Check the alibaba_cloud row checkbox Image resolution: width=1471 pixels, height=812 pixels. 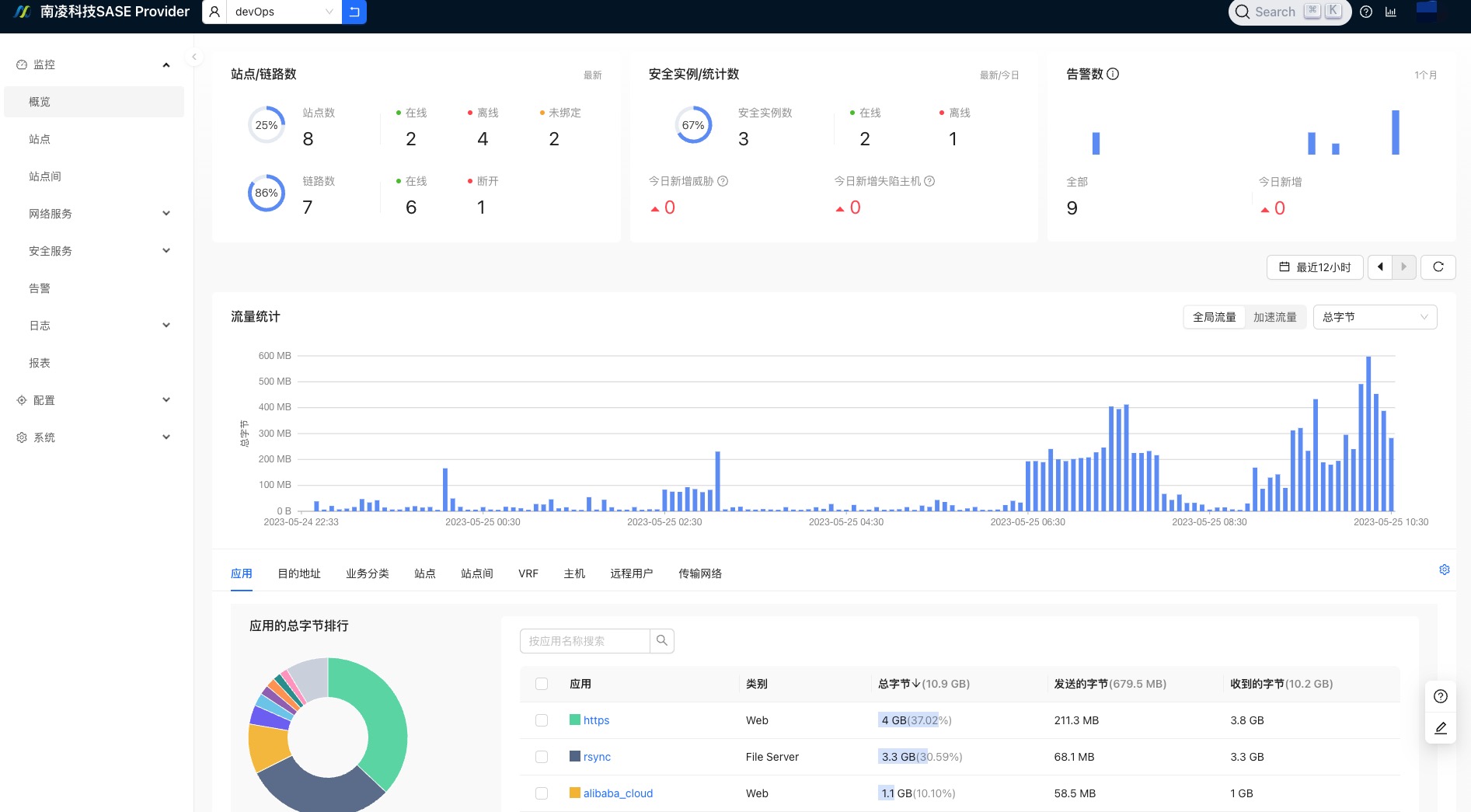click(542, 793)
